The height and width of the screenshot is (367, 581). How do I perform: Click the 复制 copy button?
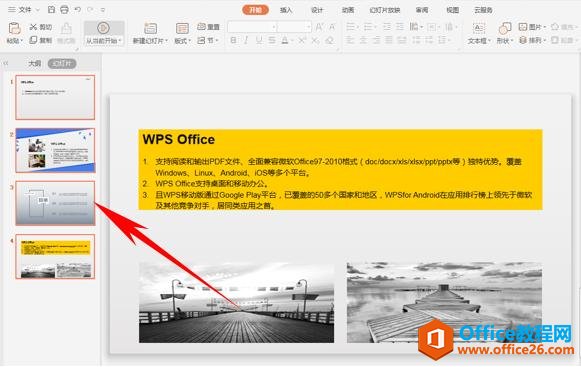[x=41, y=40]
